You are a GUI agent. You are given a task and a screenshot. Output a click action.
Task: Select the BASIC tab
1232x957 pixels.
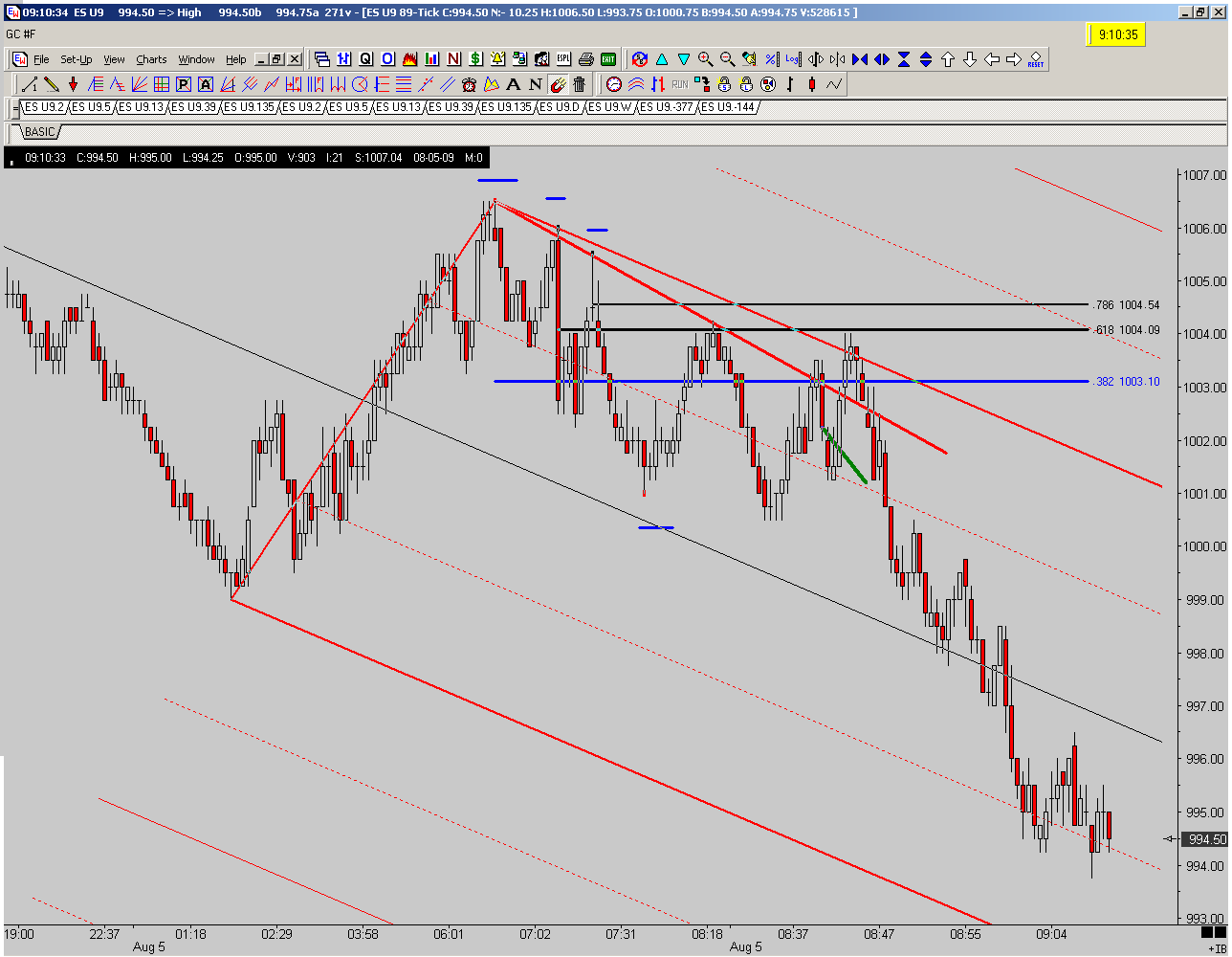pyautogui.click(x=40, y=132)
